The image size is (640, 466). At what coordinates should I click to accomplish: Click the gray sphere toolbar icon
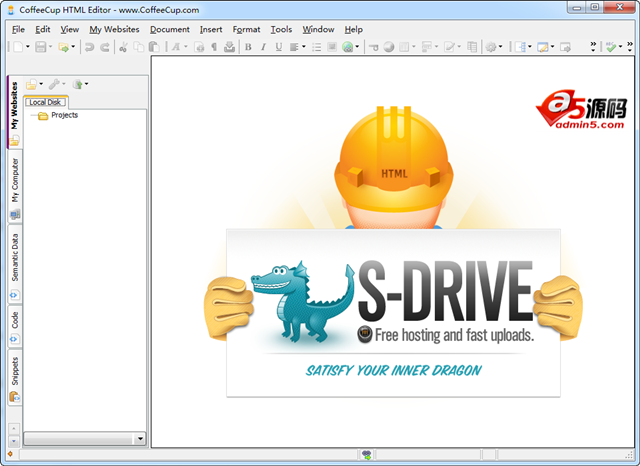pos(389,47)
